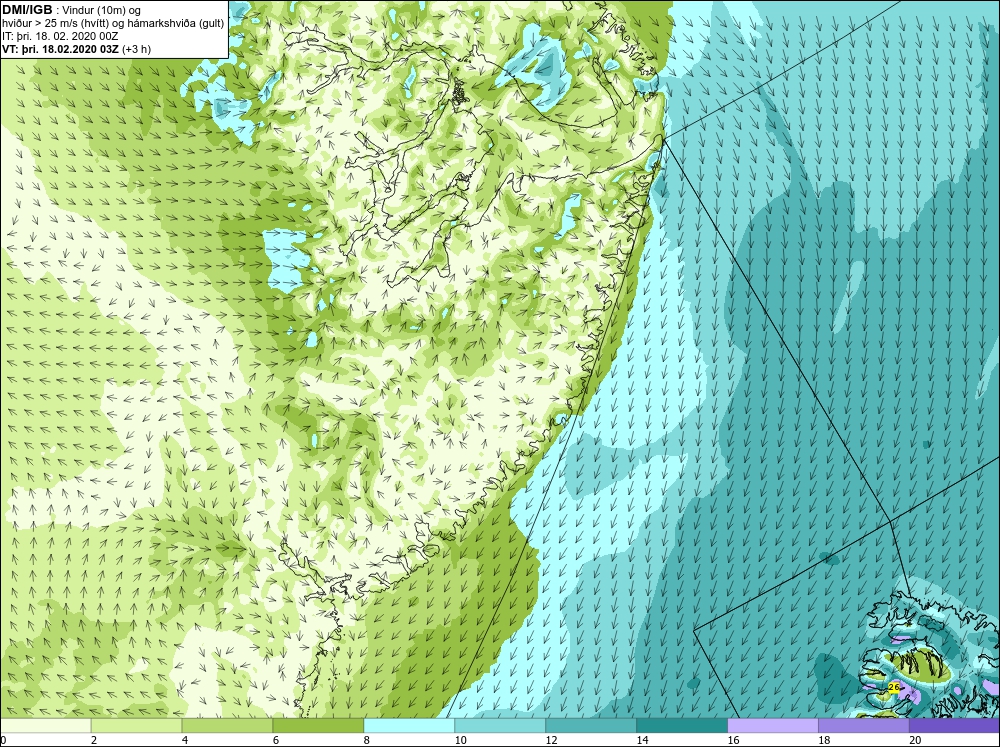Screen dimensions: 1000x747
Task: Click the 12–14 m/s teal legend swatch
Action: (x=591, y=725)
